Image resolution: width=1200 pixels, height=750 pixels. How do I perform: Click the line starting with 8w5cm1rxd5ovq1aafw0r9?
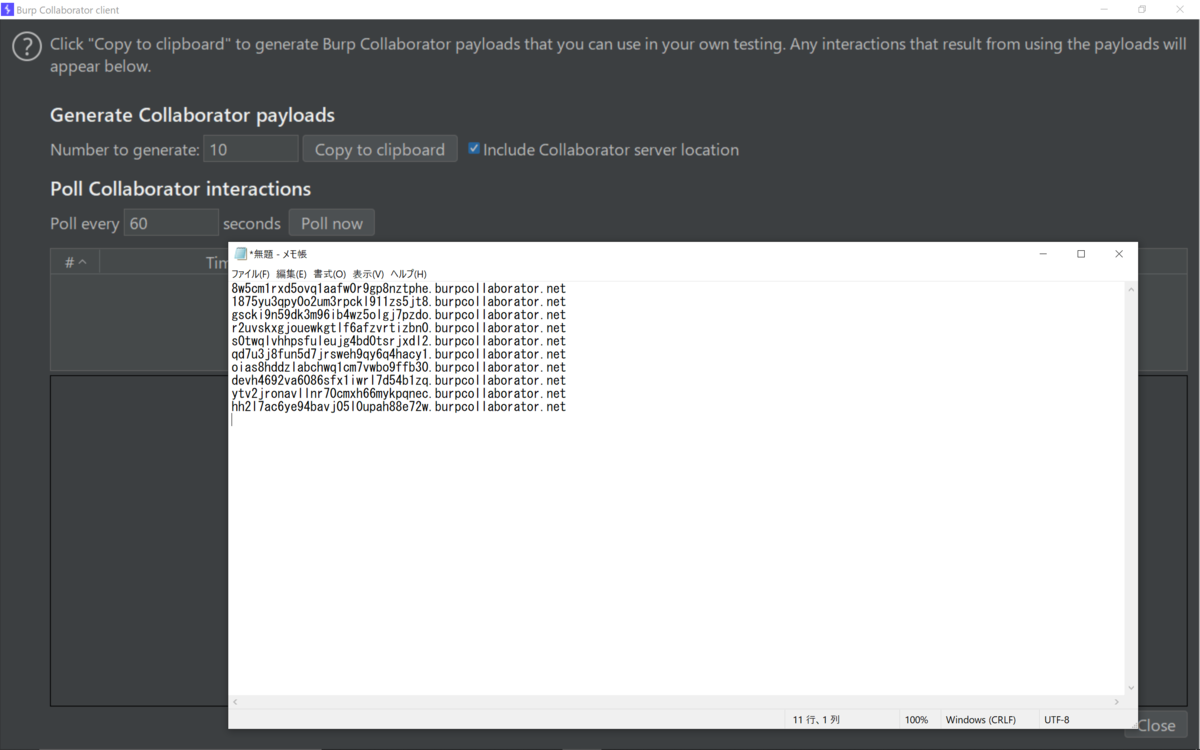(x=398, y=288)
